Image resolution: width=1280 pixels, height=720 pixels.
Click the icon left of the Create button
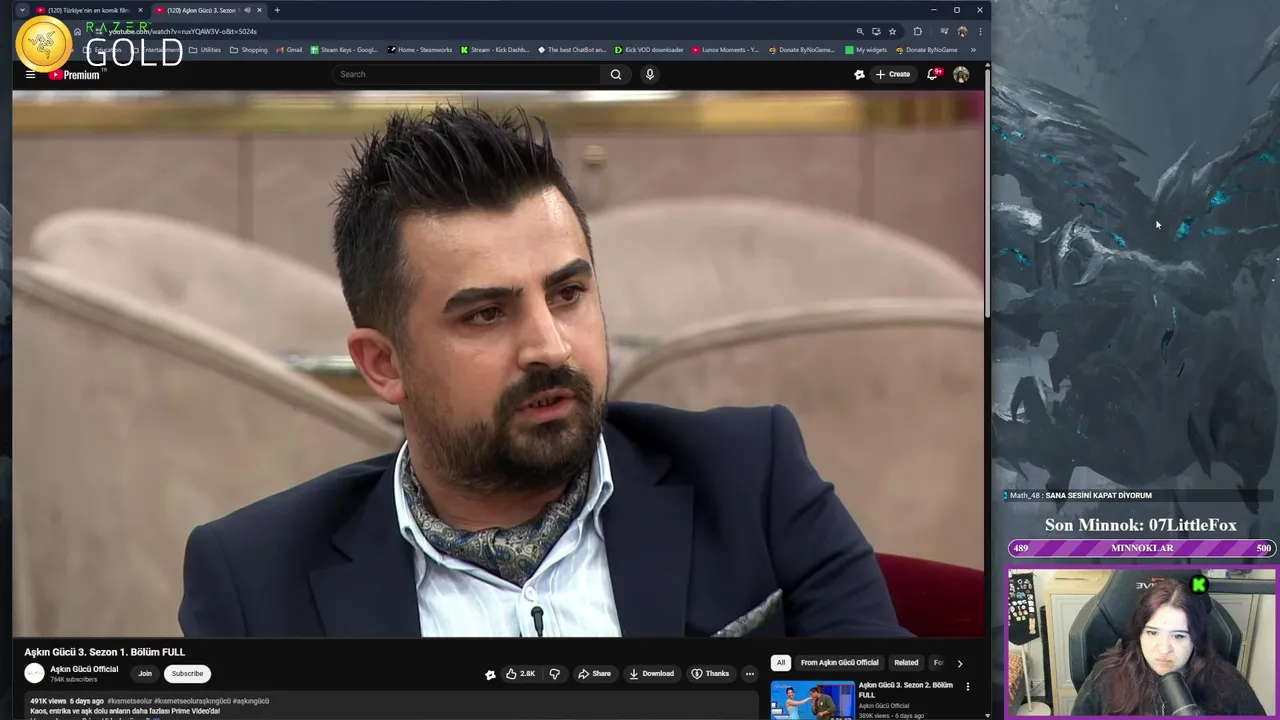[859, 74]
